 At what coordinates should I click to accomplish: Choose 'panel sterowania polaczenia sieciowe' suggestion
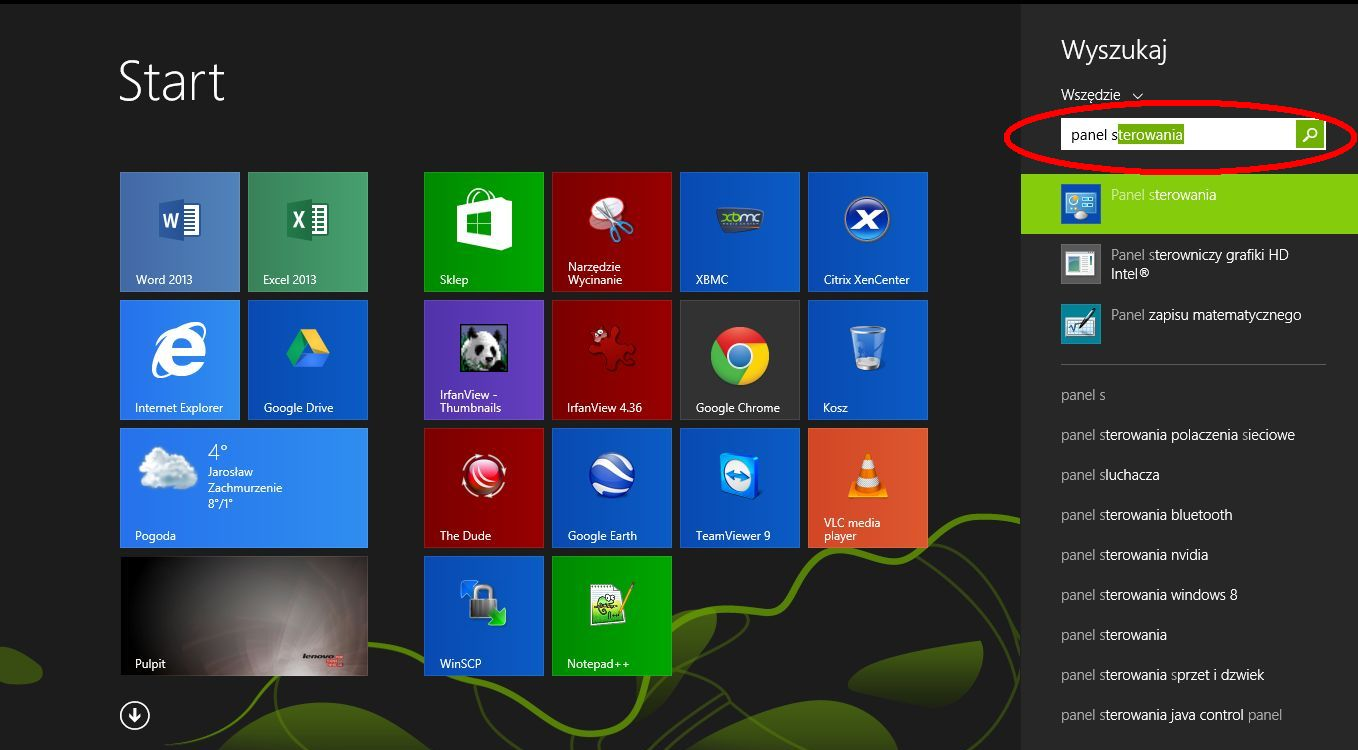tap(1178, 435)
